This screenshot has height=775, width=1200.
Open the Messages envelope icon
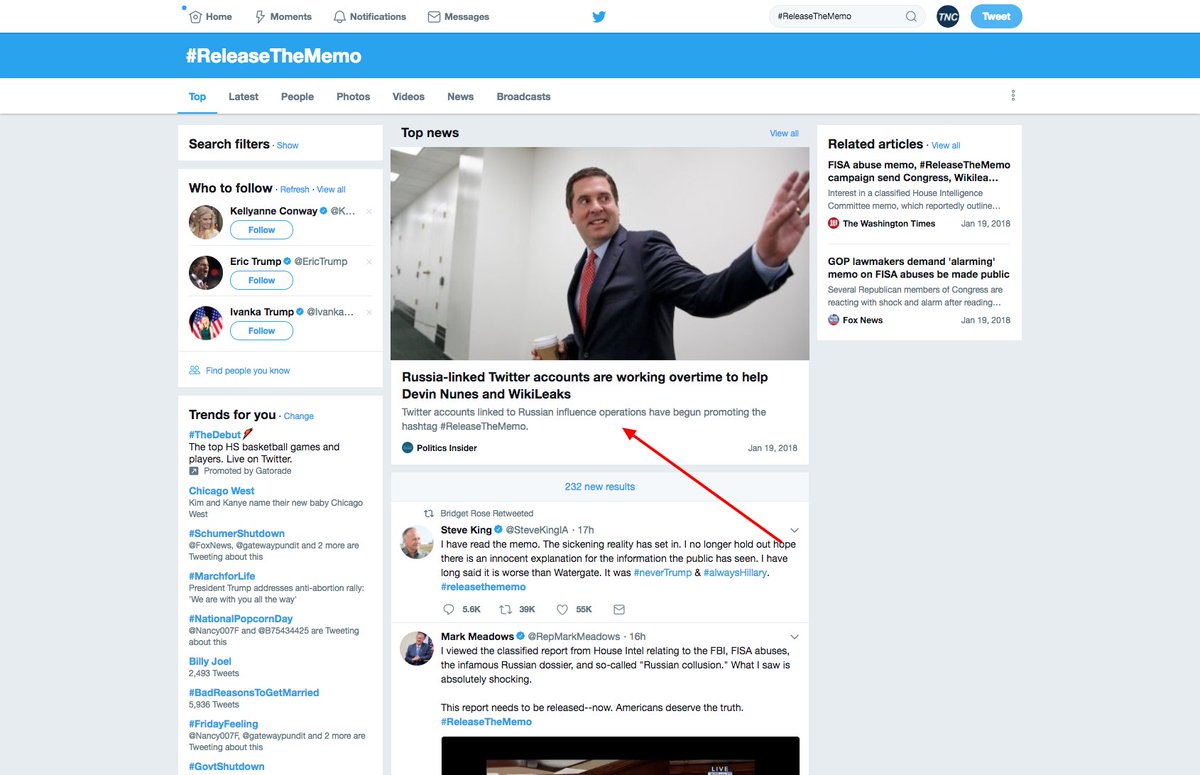pos(432,16)
